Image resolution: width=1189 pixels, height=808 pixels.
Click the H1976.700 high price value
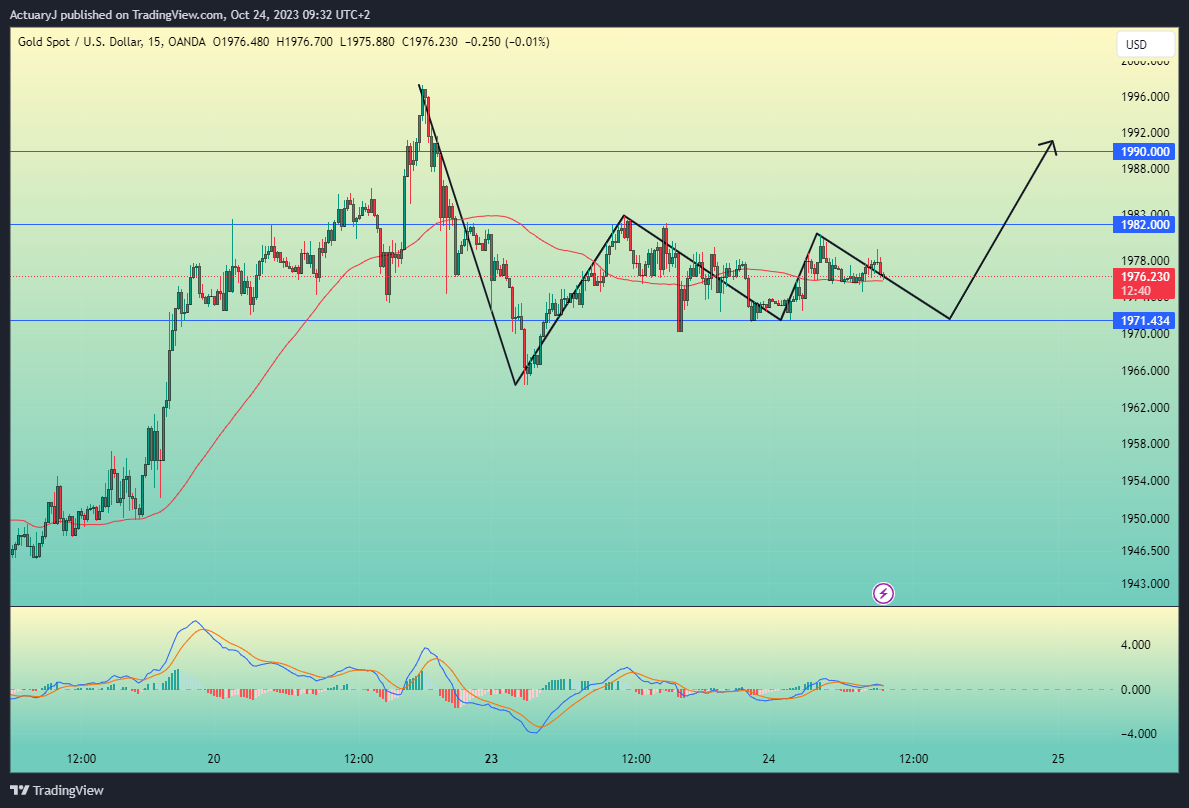305,42
